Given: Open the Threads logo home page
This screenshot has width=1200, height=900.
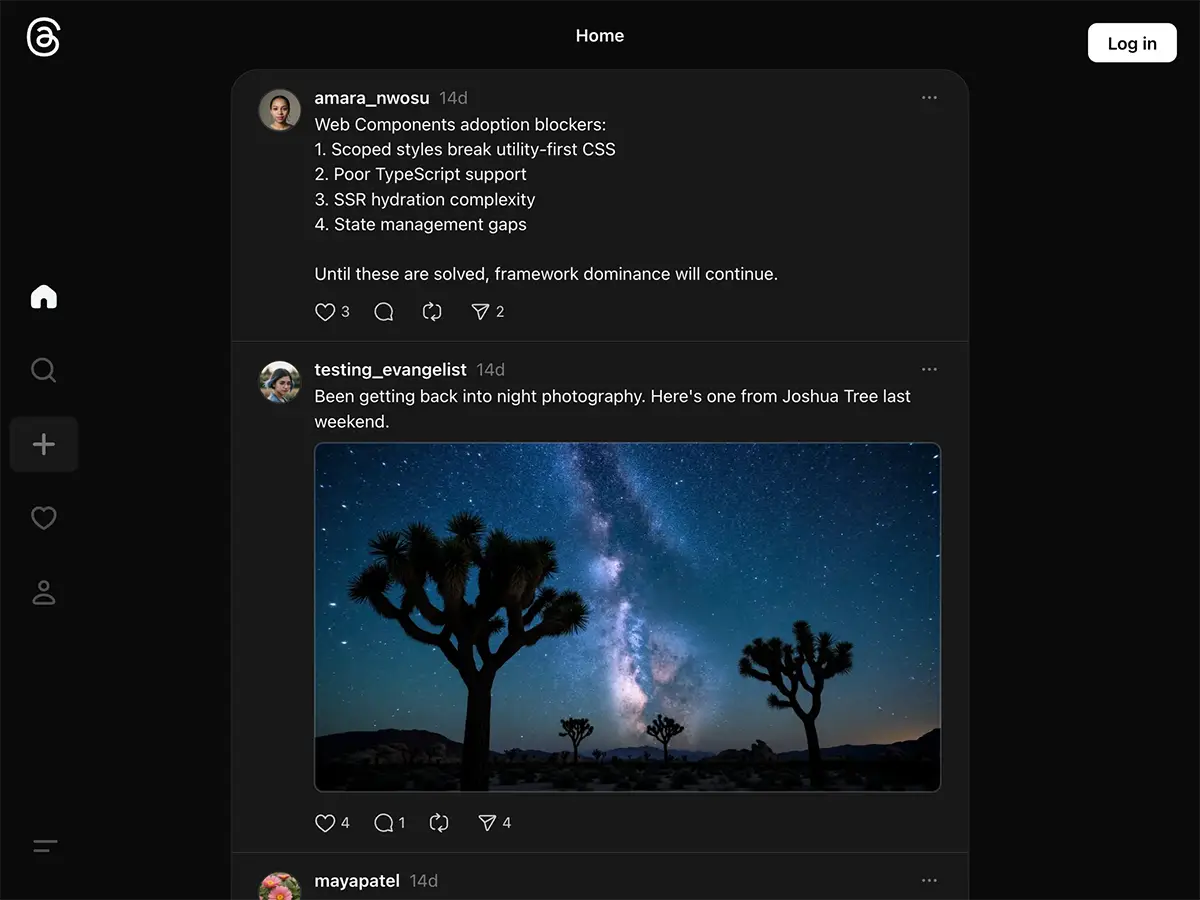Looking at the screenshot, I should pyautogui.click(x=42, y=36).
